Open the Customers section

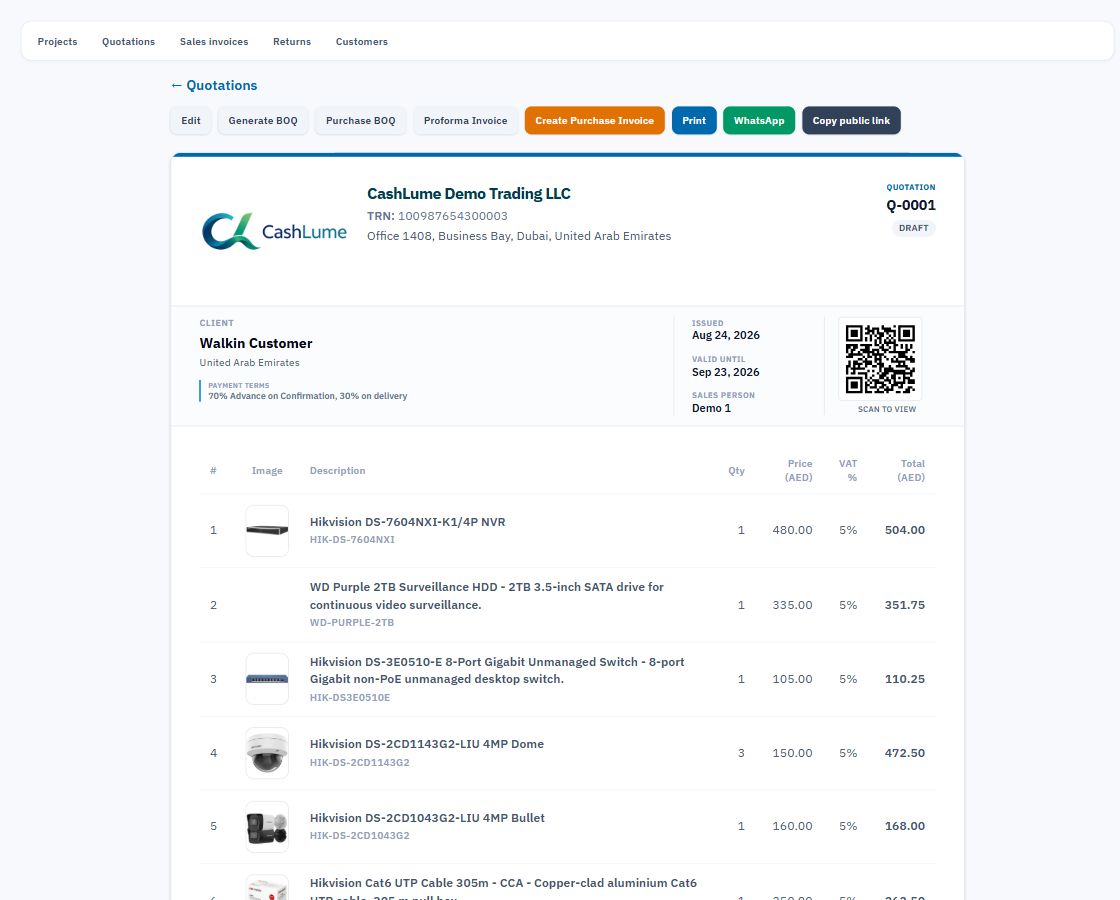tap(362, 41)
